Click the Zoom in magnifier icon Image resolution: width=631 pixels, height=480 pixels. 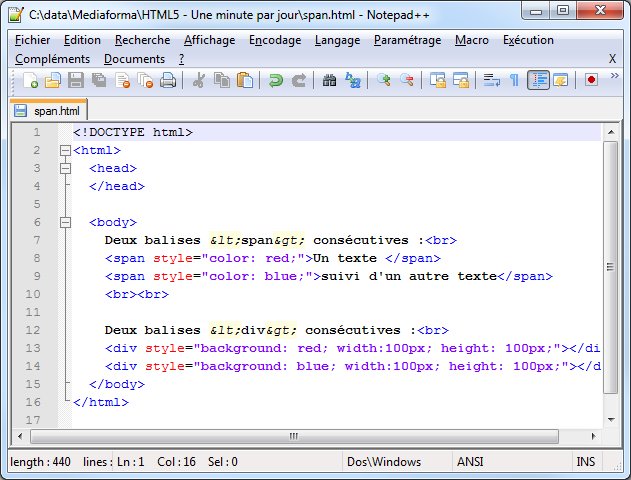pos(384,81)
